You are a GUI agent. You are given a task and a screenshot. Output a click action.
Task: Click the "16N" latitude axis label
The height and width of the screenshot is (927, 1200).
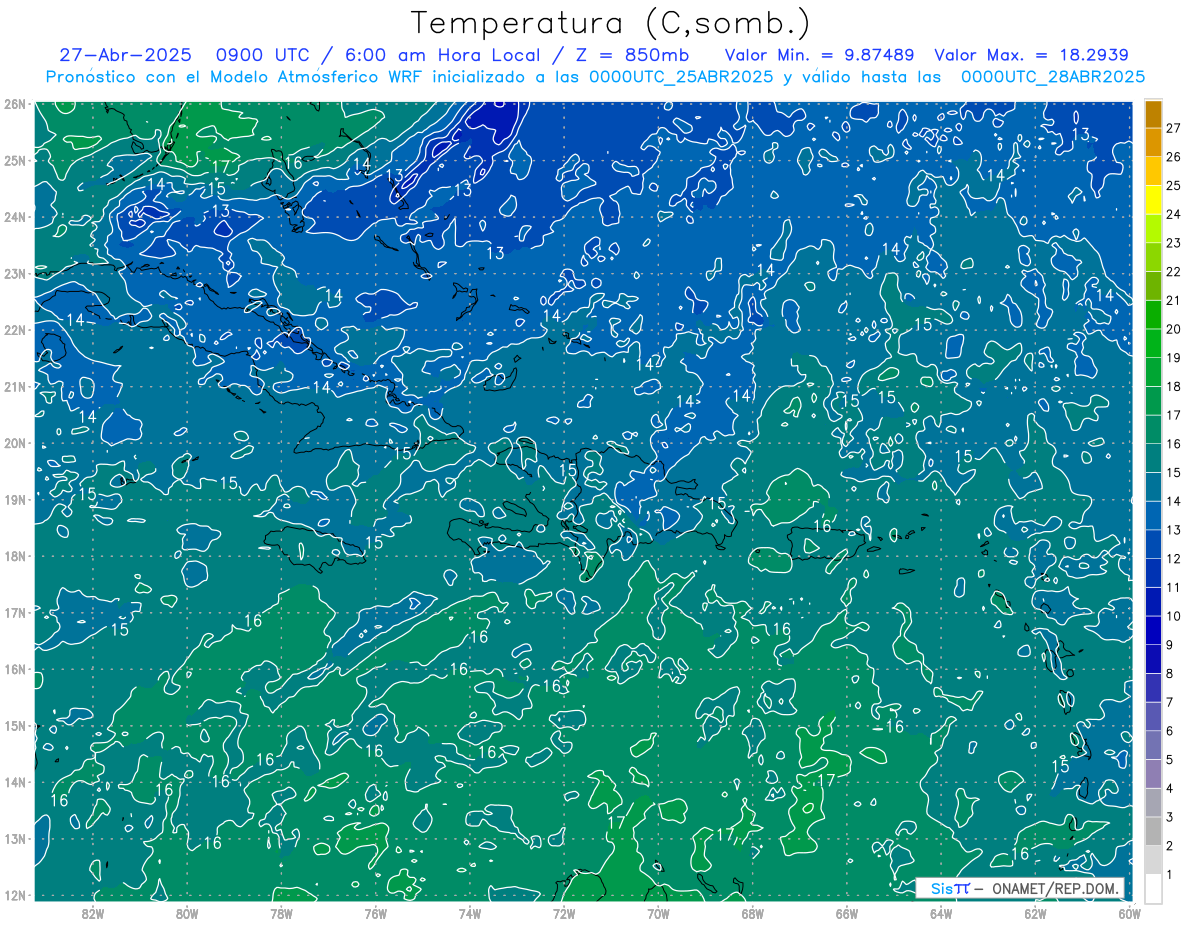(15, 669)
